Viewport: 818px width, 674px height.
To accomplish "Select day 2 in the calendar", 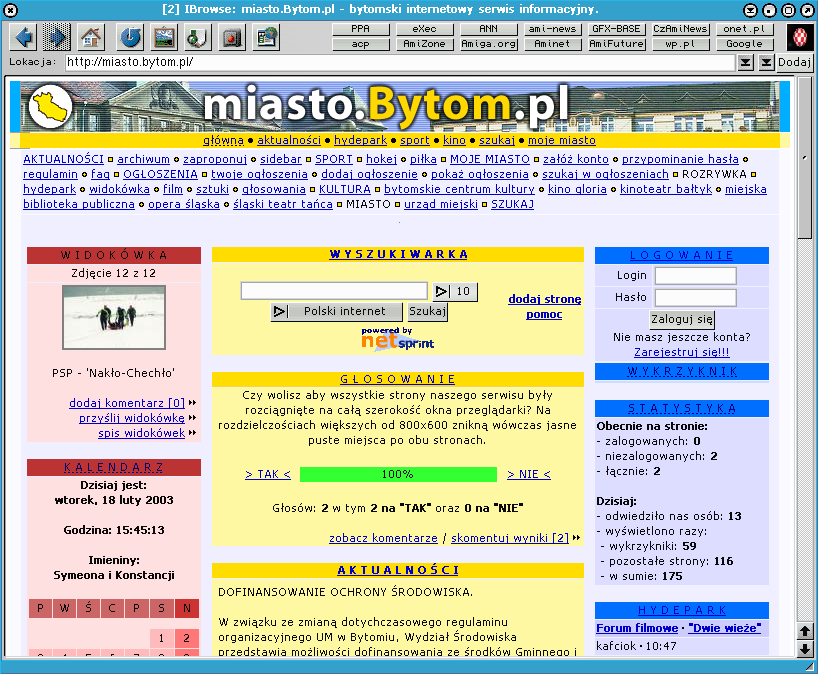I will tap(186, 638).
